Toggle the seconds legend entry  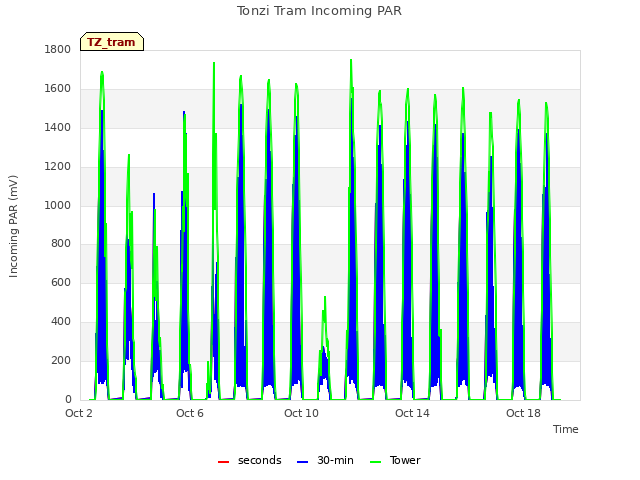pyautogui.click(x=249, y=460)
